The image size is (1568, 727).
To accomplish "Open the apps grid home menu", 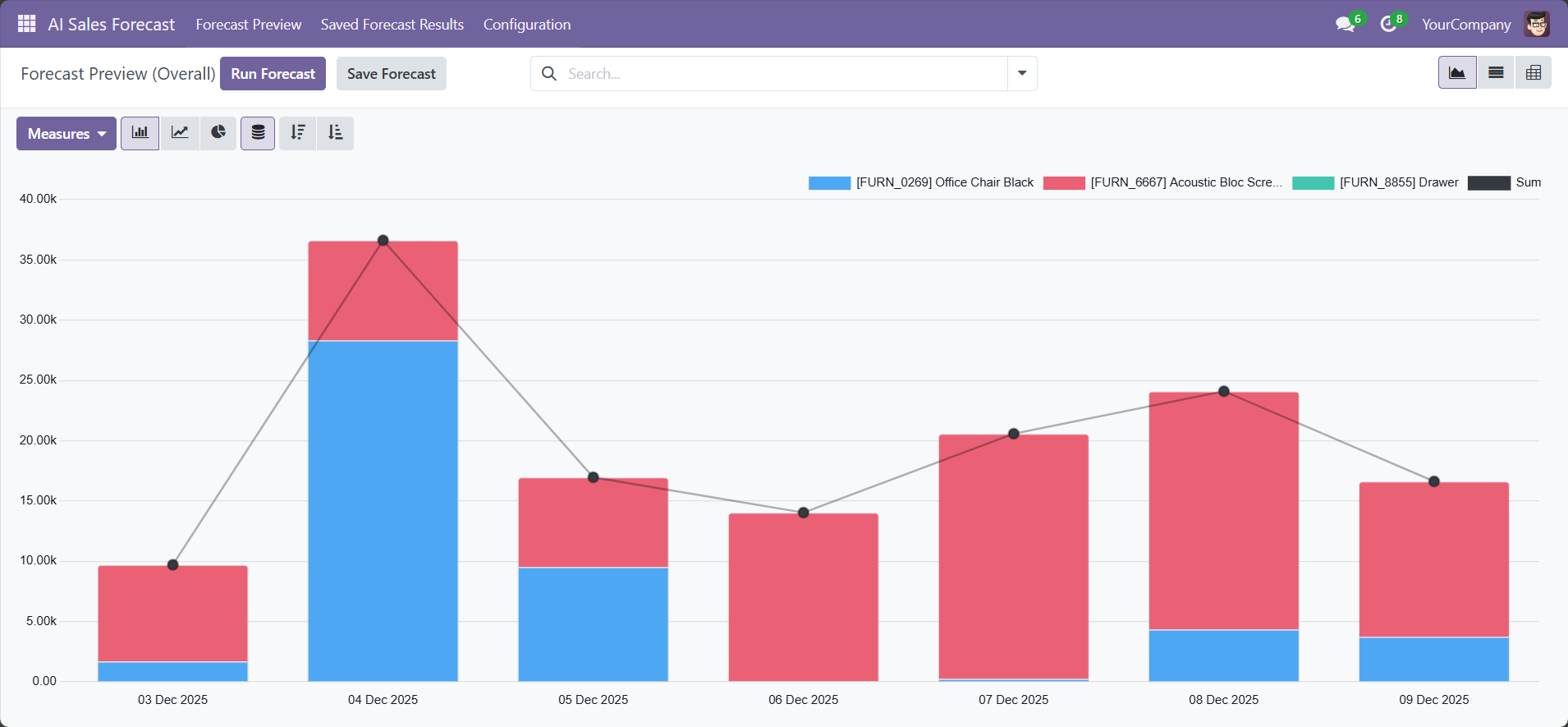I will (26, 24).
